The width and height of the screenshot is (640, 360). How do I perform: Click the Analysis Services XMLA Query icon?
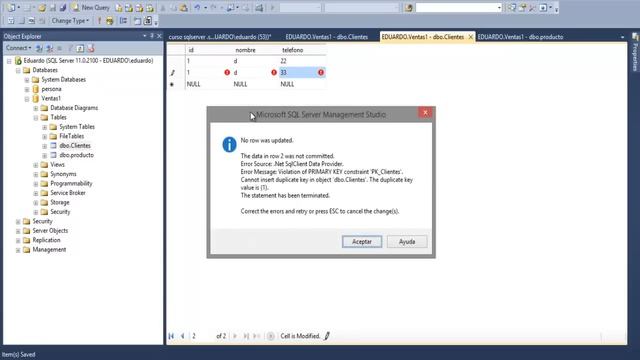(x=149, y=8)
